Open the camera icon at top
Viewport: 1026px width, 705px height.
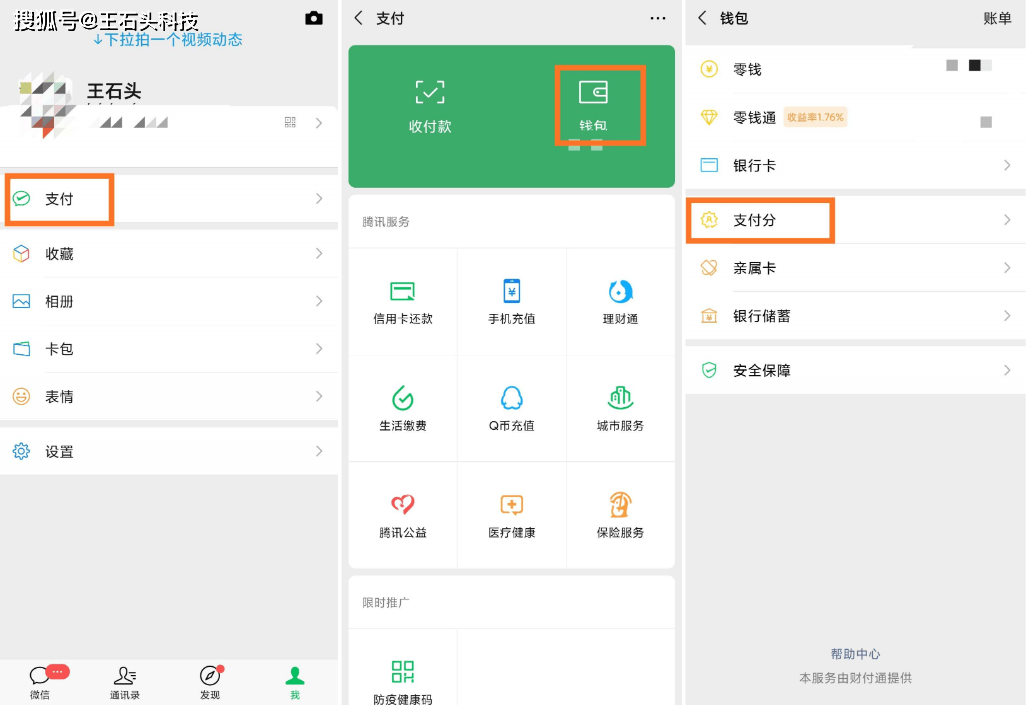point(314,18)
